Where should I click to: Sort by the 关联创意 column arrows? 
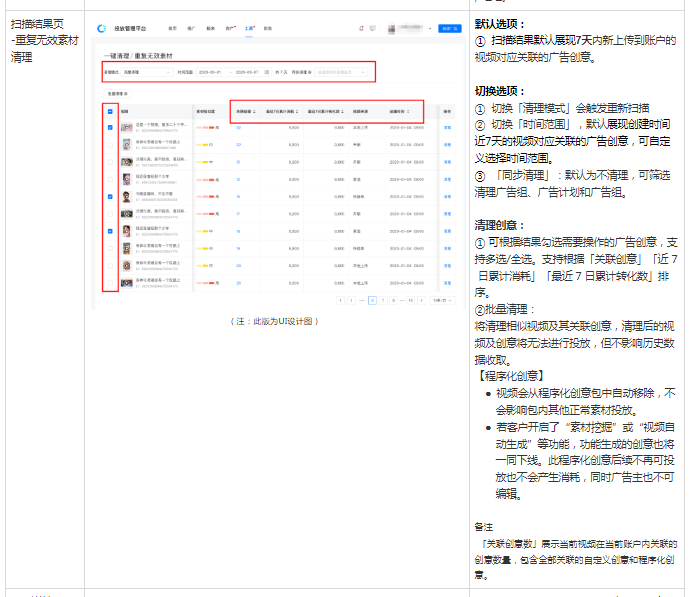pos(254,111)
